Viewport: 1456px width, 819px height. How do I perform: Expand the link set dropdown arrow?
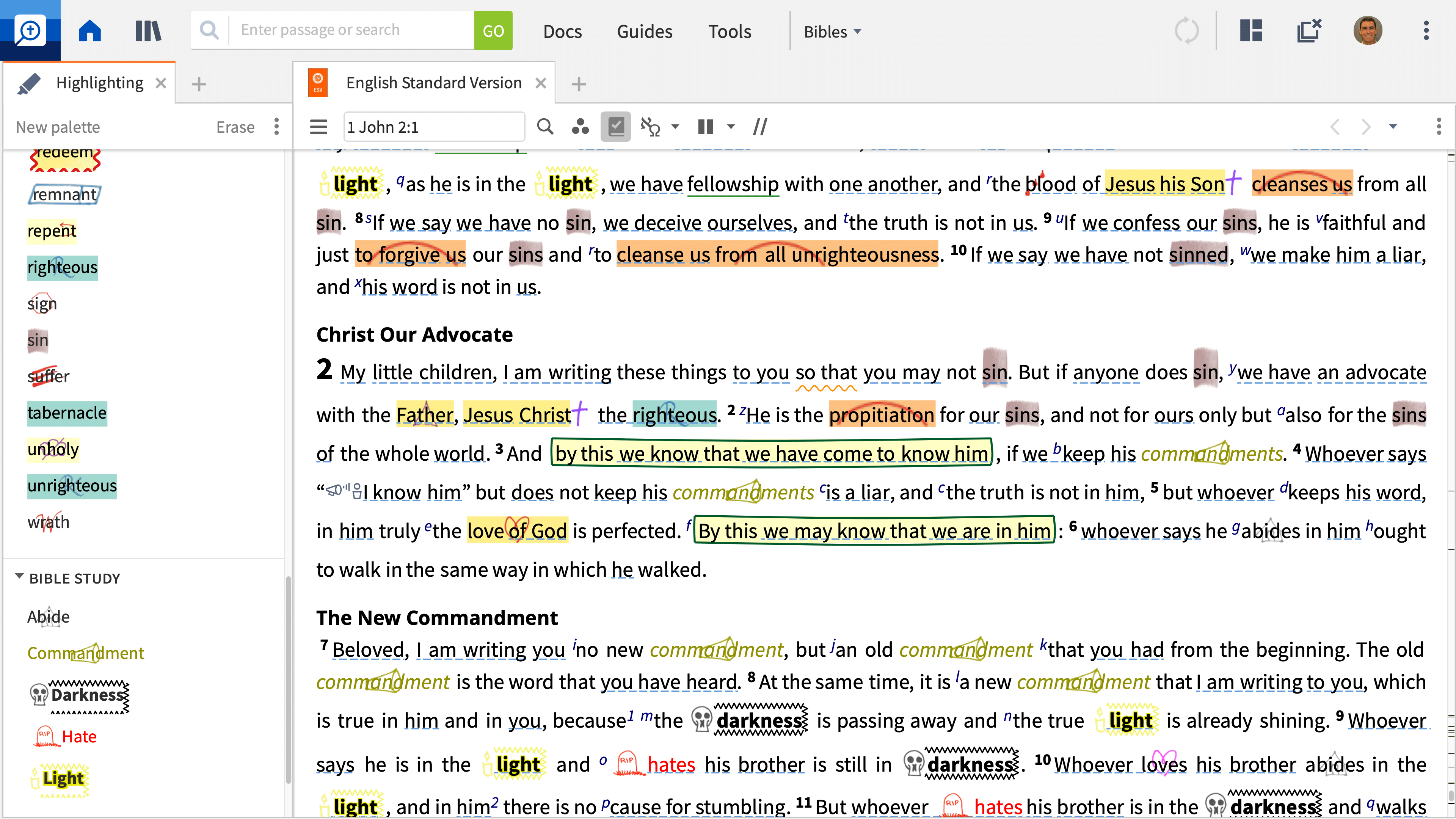click(675, 127)
